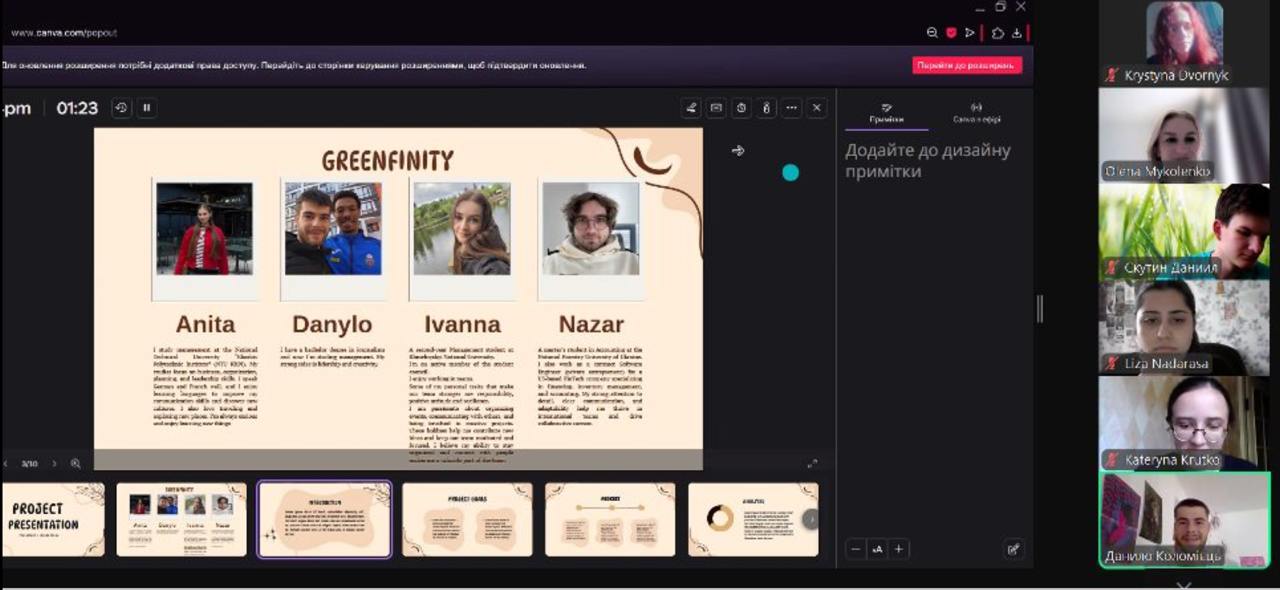1280x590 pixels.
Task: Increase notes font size with plus
Action: click(899, 549)
